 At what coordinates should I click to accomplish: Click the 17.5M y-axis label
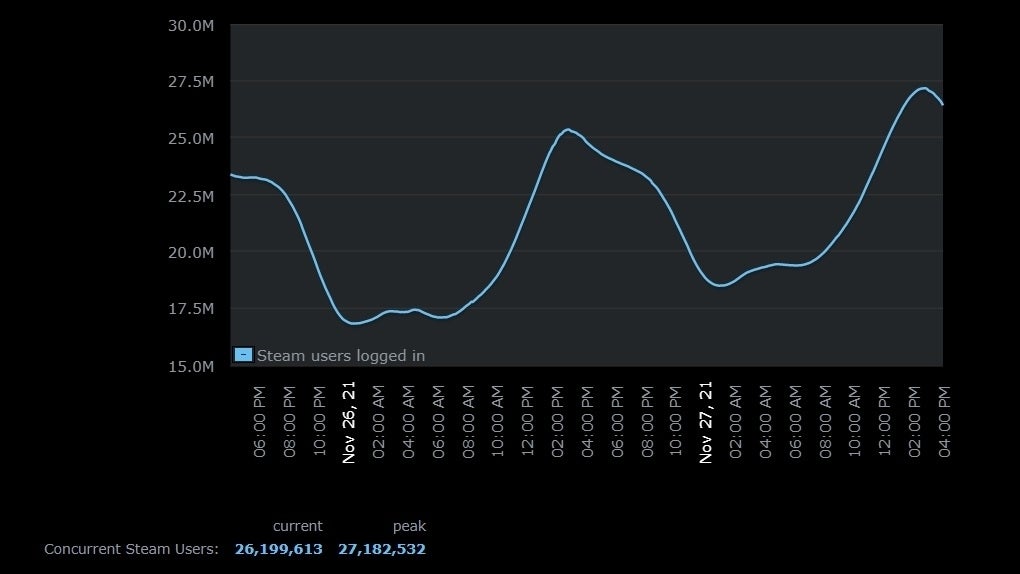click(x=190, y=309)
